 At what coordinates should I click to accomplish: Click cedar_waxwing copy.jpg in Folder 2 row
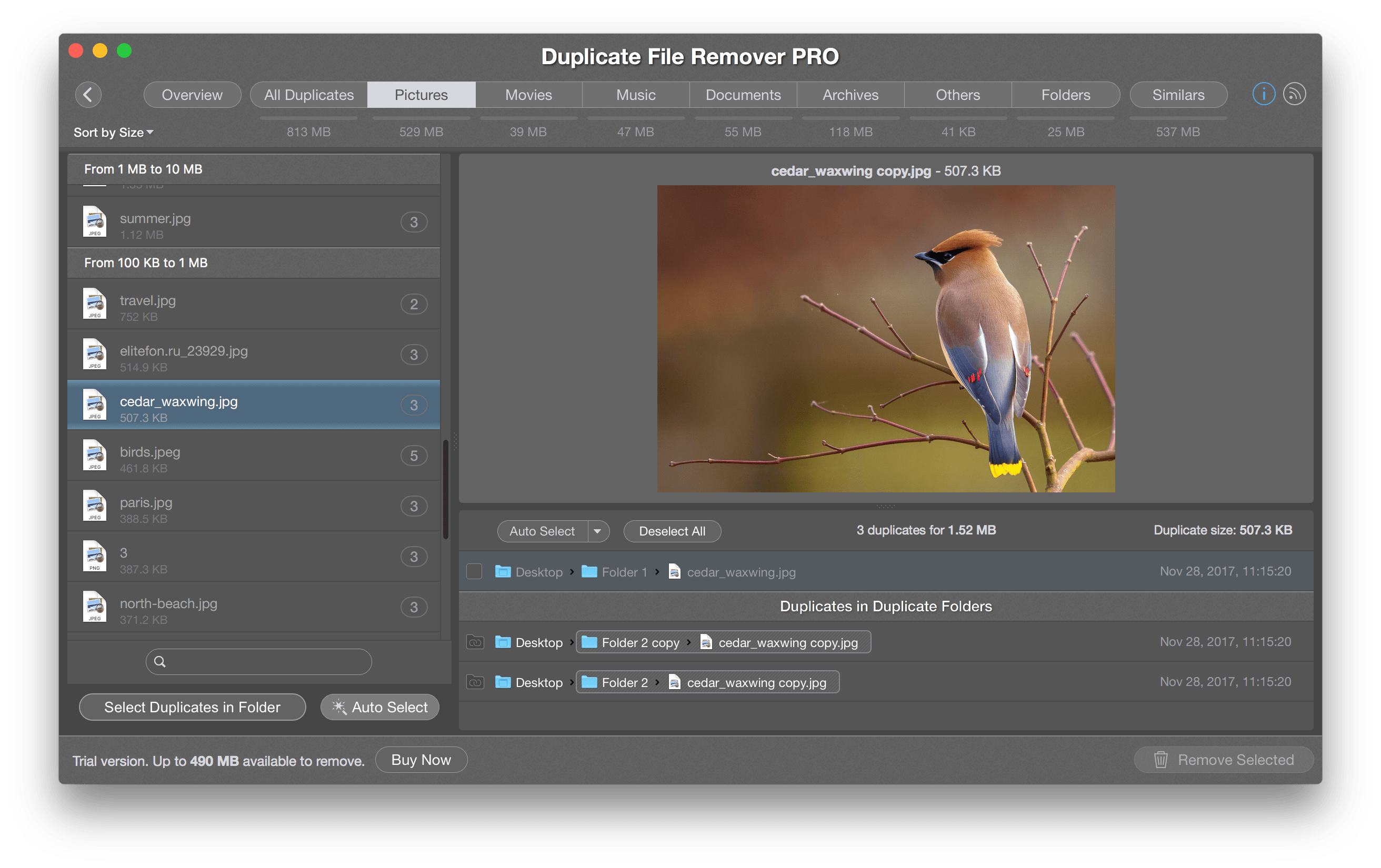(756, 683)
